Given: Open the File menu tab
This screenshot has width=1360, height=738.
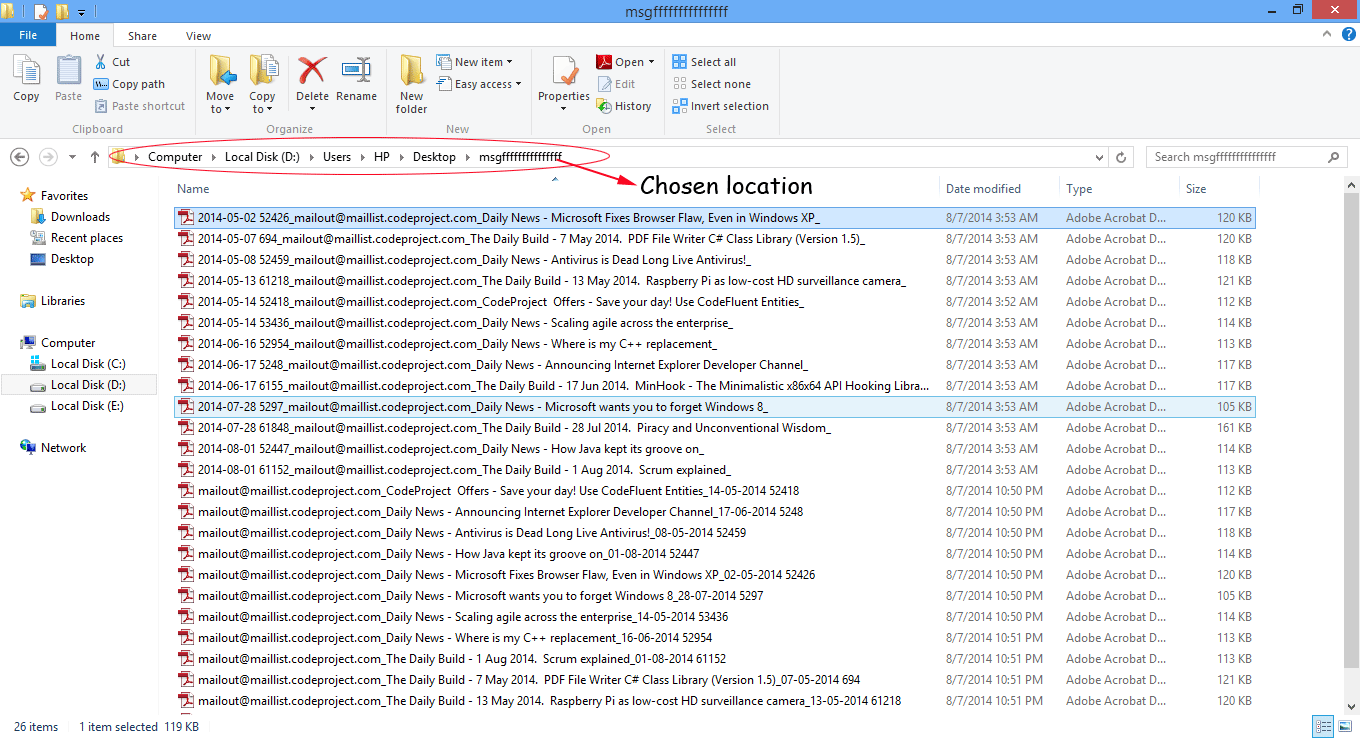Looking at the screenshot, I should [28, 35].
